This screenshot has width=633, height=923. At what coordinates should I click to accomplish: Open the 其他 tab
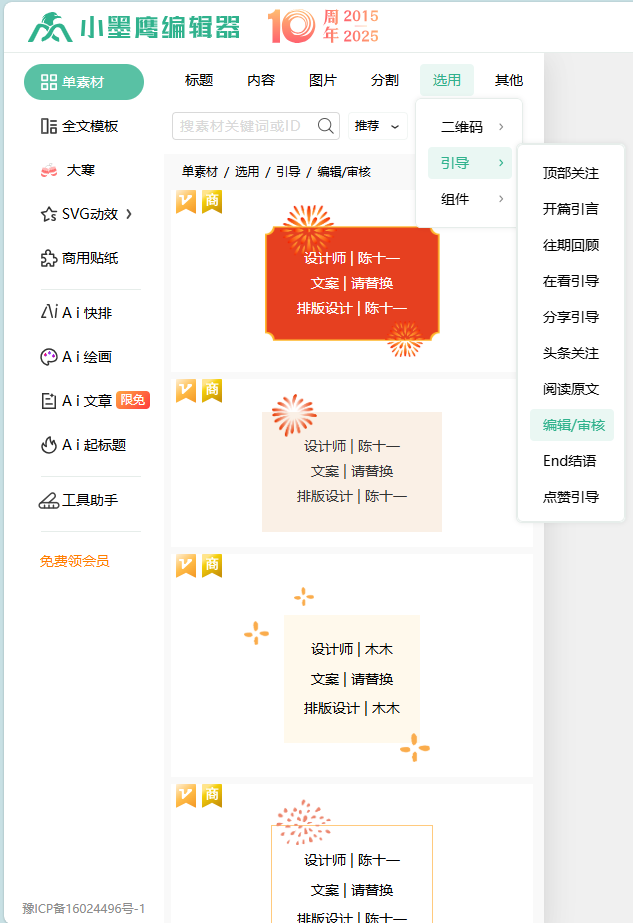pos(509,80)
